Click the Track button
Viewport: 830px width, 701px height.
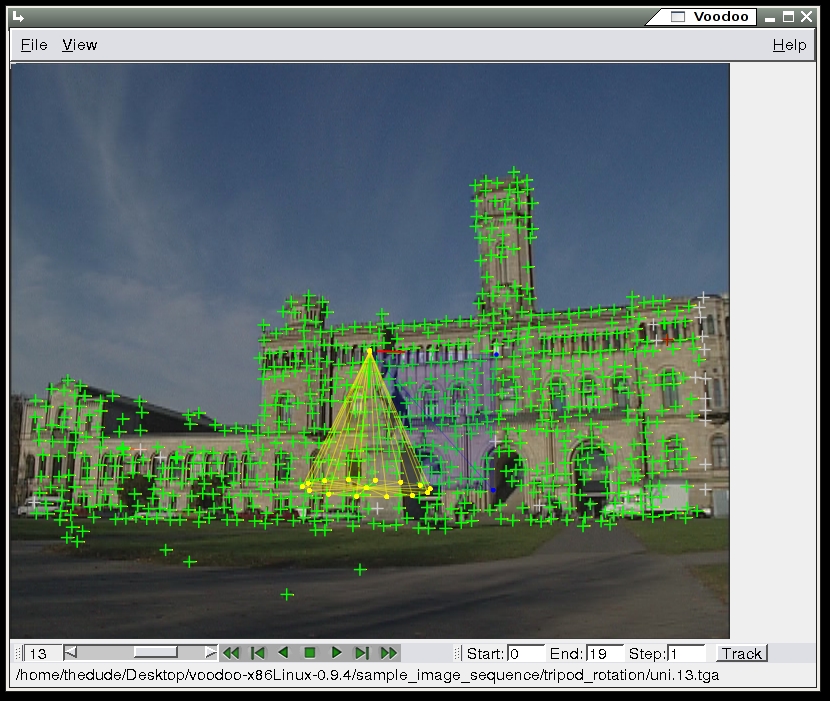(741, 654)
